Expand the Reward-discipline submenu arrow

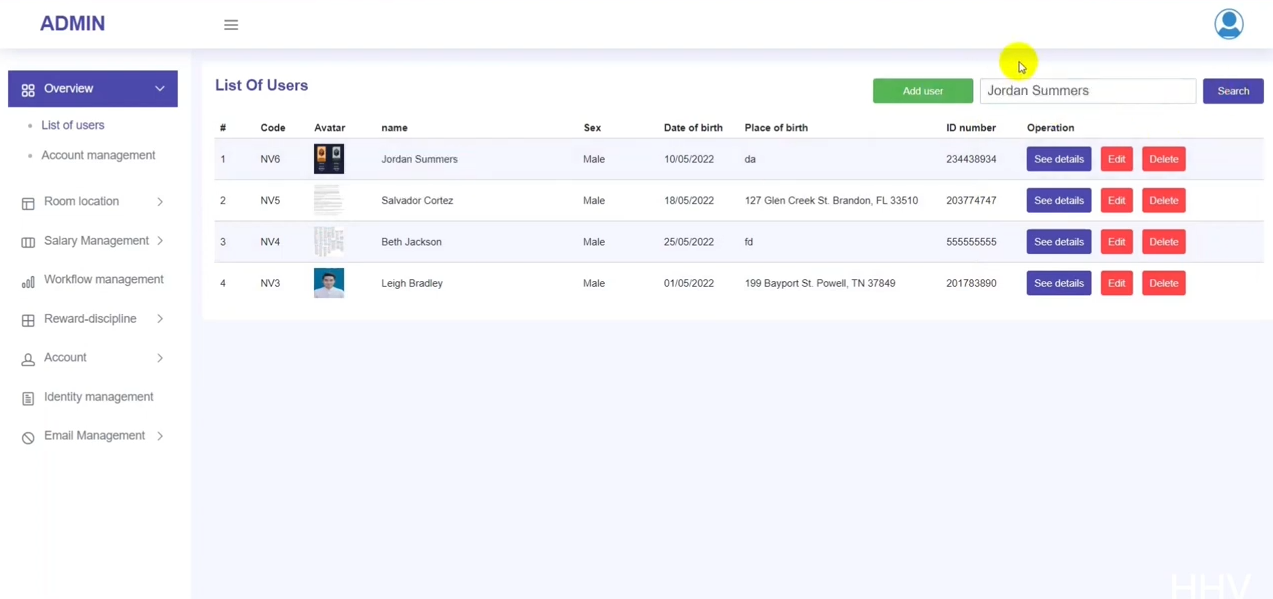click(160, 319)
